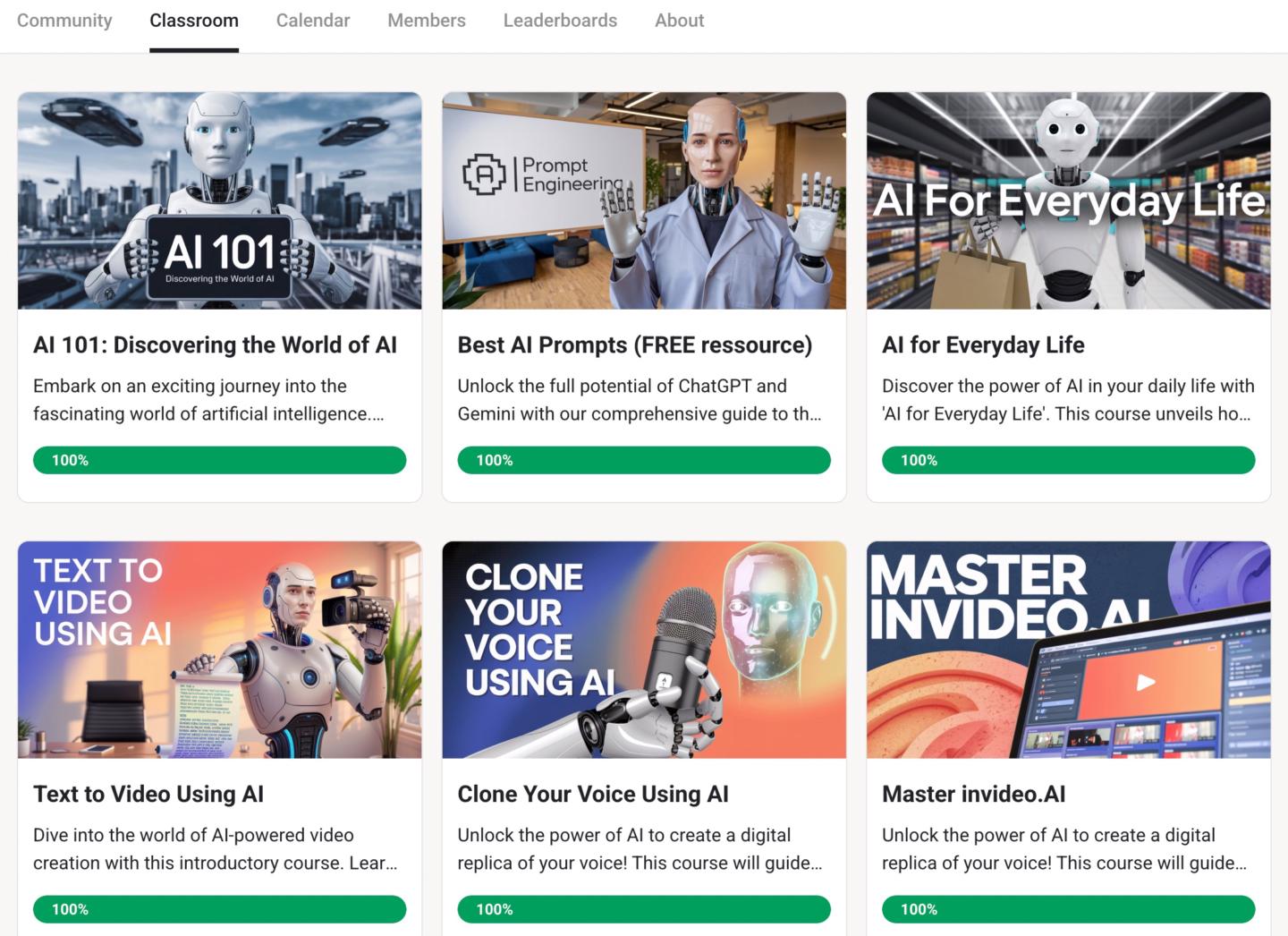The image size is (1288, 936).
Task: Click the AI for Everyday Life progress bar
Action: pyautogui.click(x=1069, y=460)
